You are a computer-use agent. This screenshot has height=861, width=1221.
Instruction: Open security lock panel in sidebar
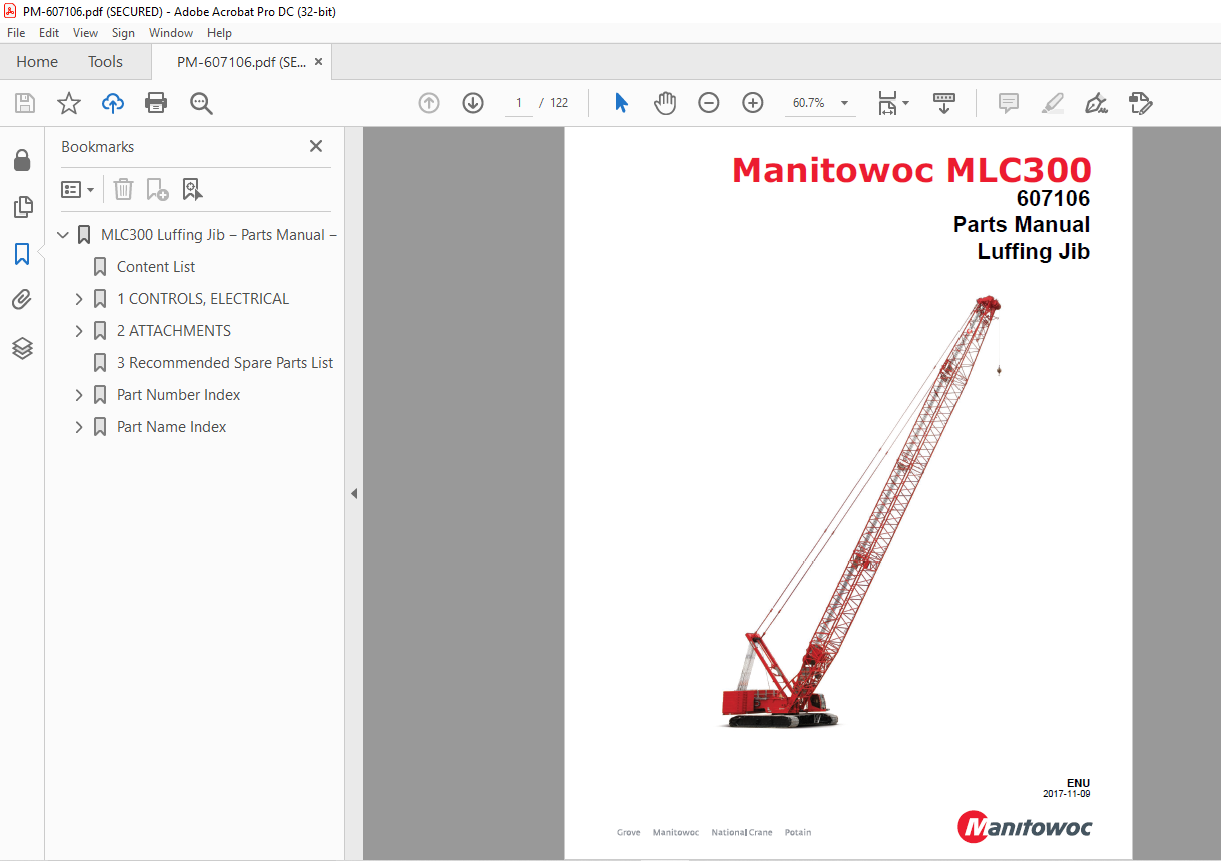(x=22, y=160)
